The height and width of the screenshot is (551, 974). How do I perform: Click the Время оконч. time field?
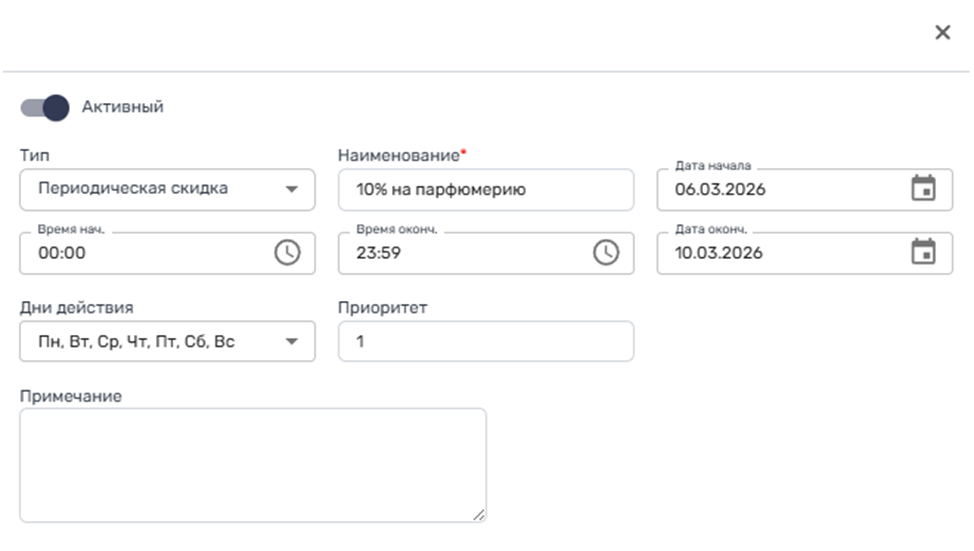(465, 253)
